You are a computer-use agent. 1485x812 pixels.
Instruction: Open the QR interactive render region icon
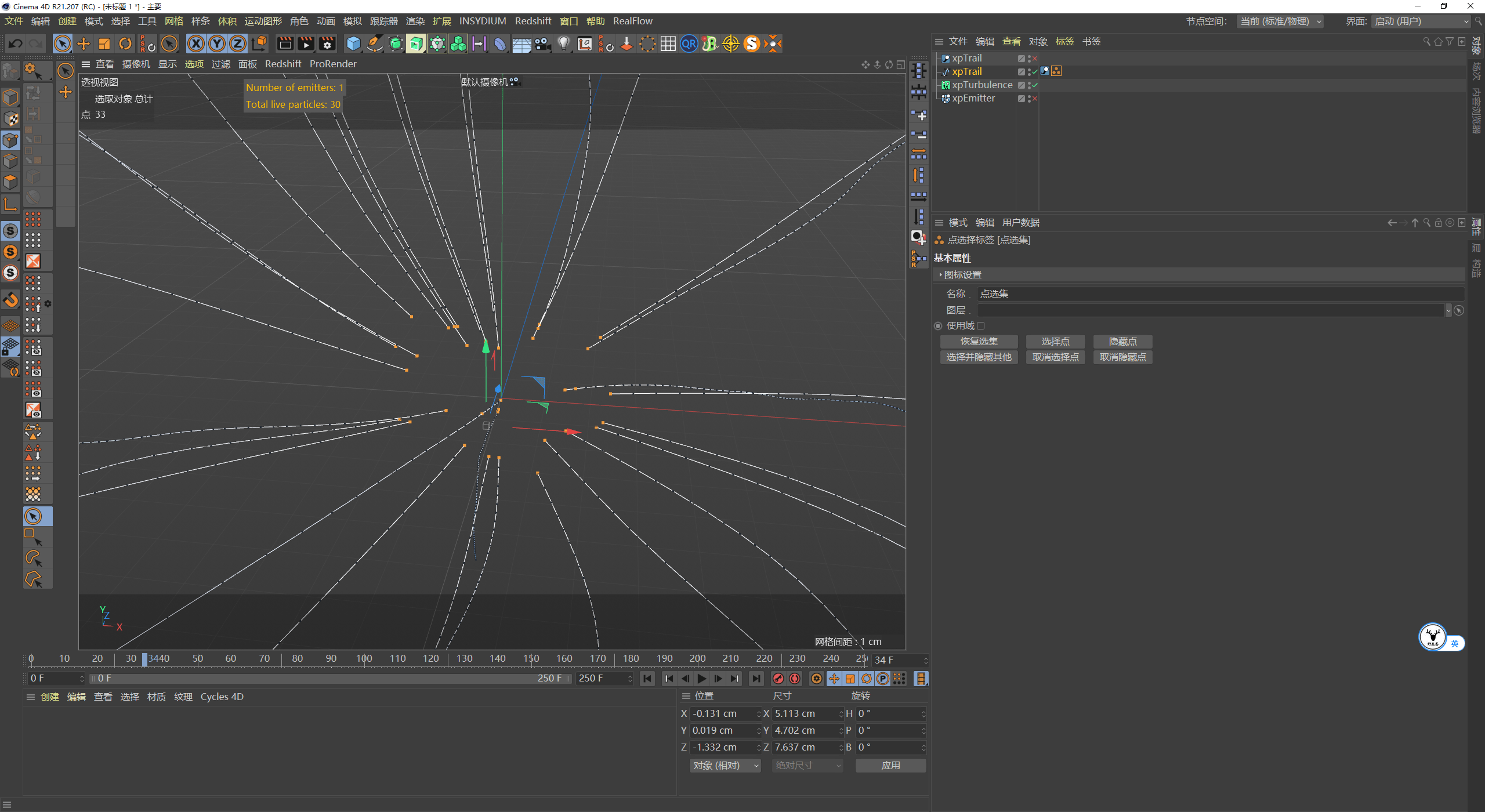pyautogui.click(x=689, y=43)
